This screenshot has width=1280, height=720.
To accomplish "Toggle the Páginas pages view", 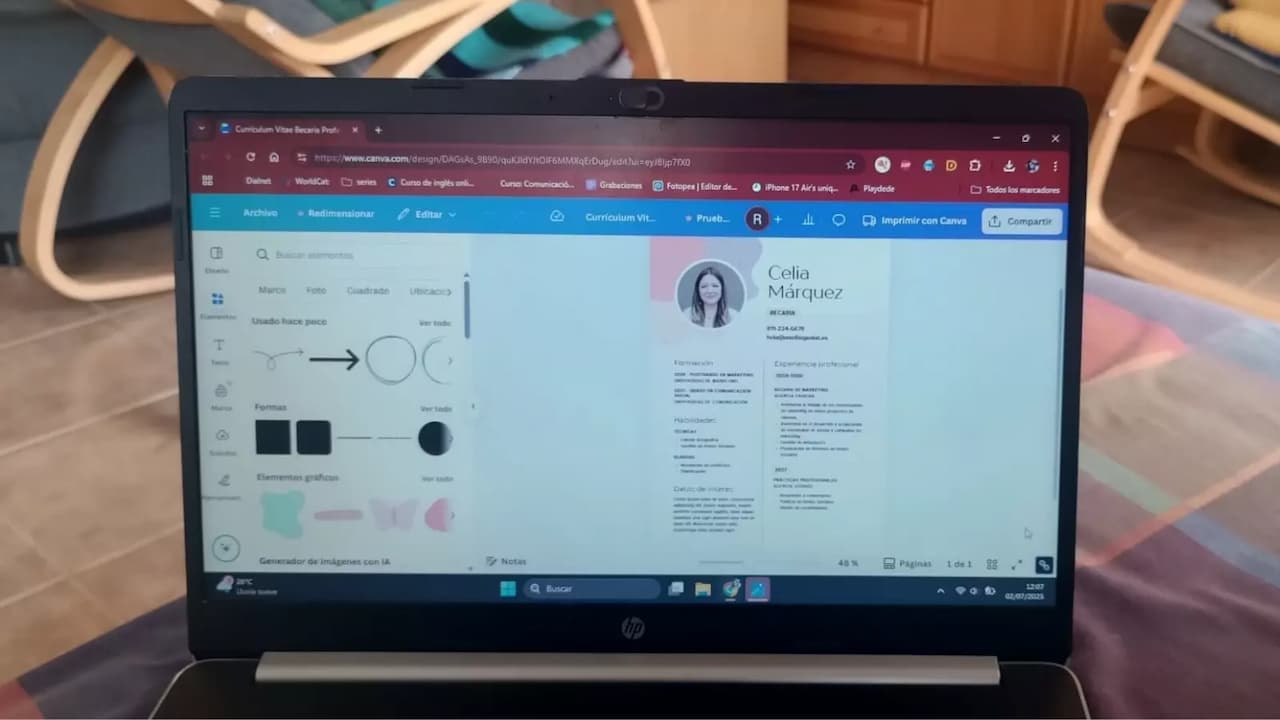I will (x=907, y=564).
